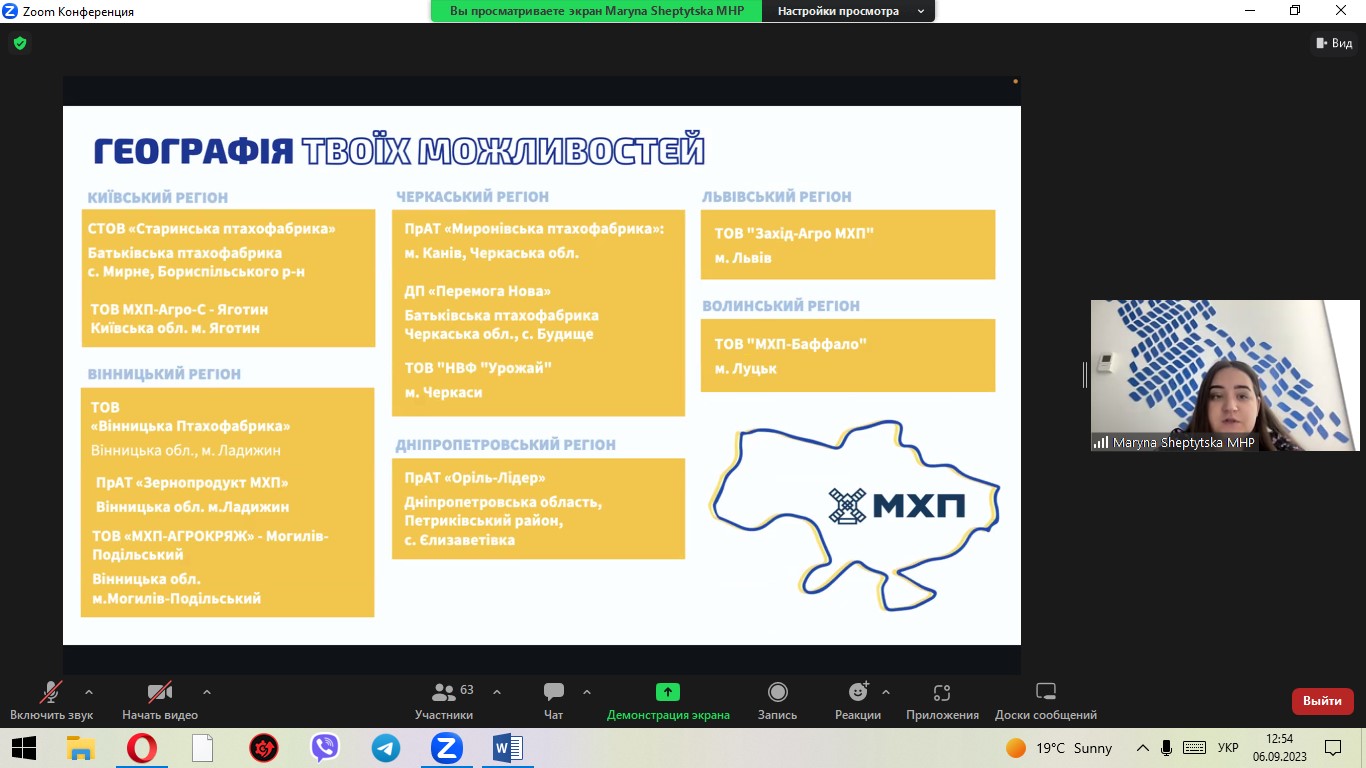Click ТОВ МХП-Агро-С - Яготин text

point(179,309)
